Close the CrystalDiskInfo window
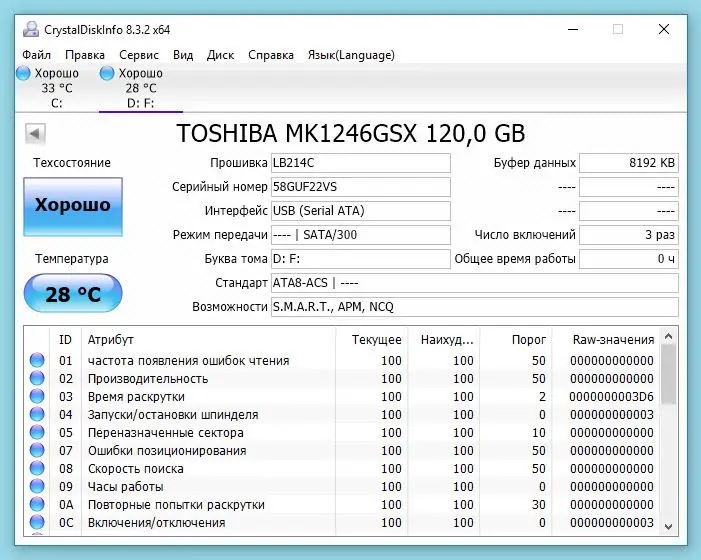 pyautogui.click(x=664, y=29)
